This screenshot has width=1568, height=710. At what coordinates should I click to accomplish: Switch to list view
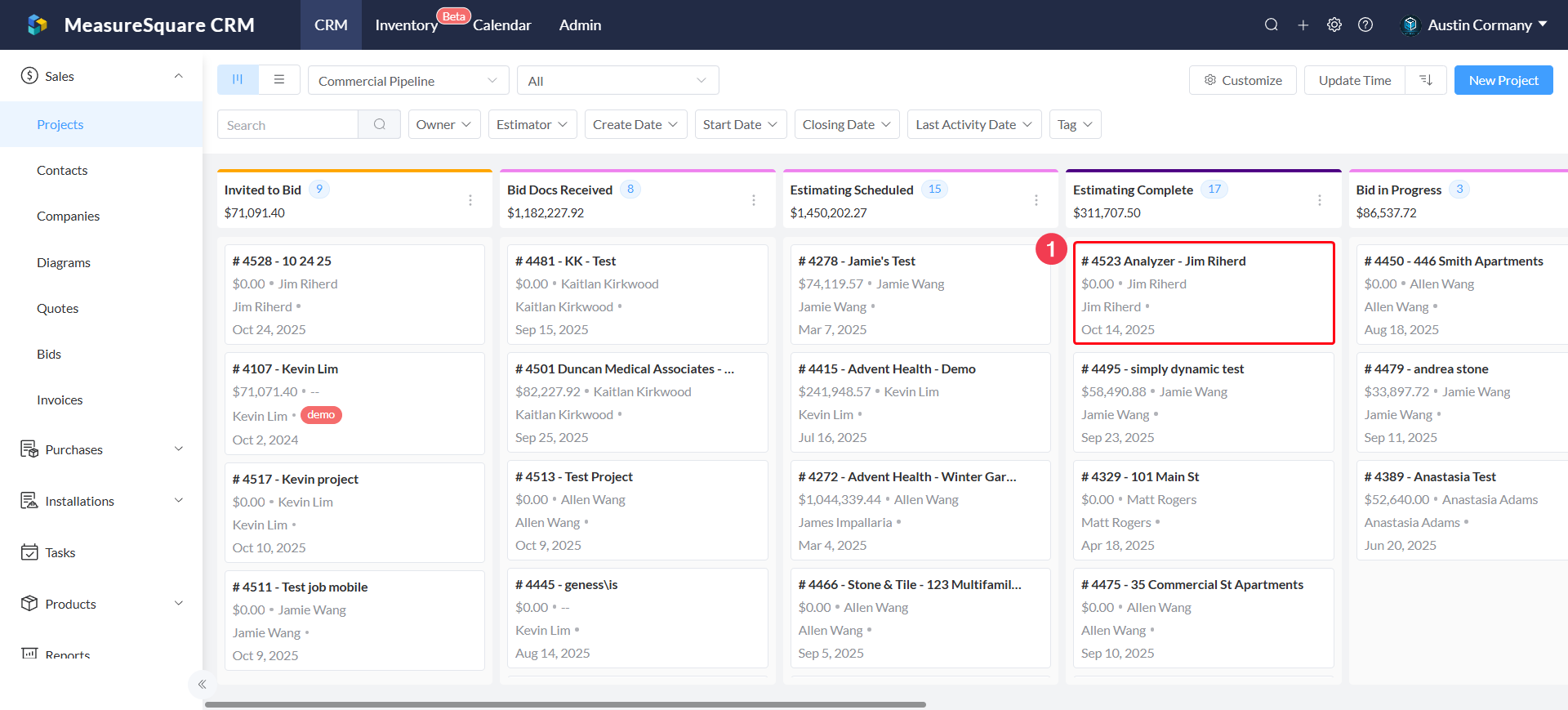(279, 80)
